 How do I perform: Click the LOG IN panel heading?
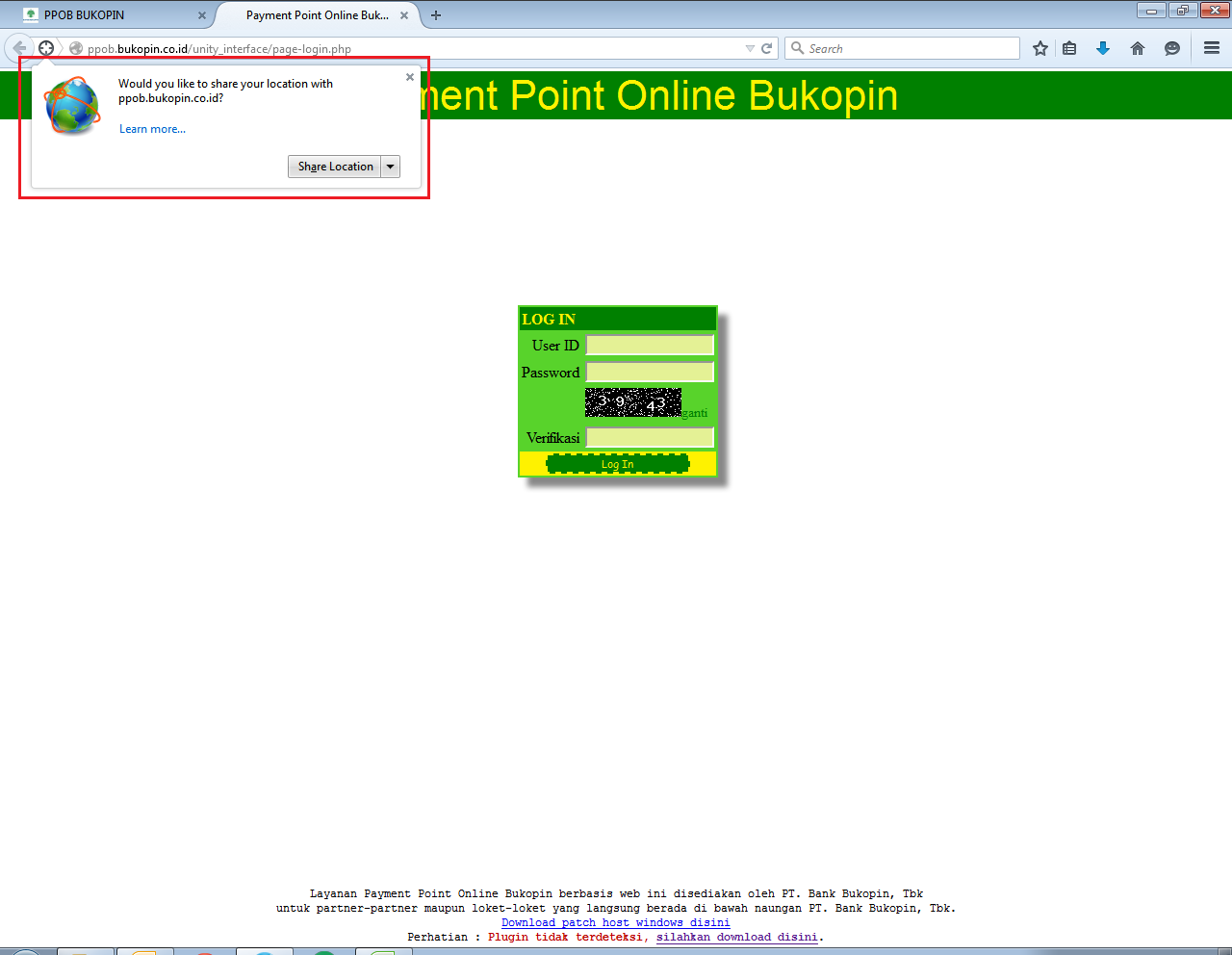point(549,319)
